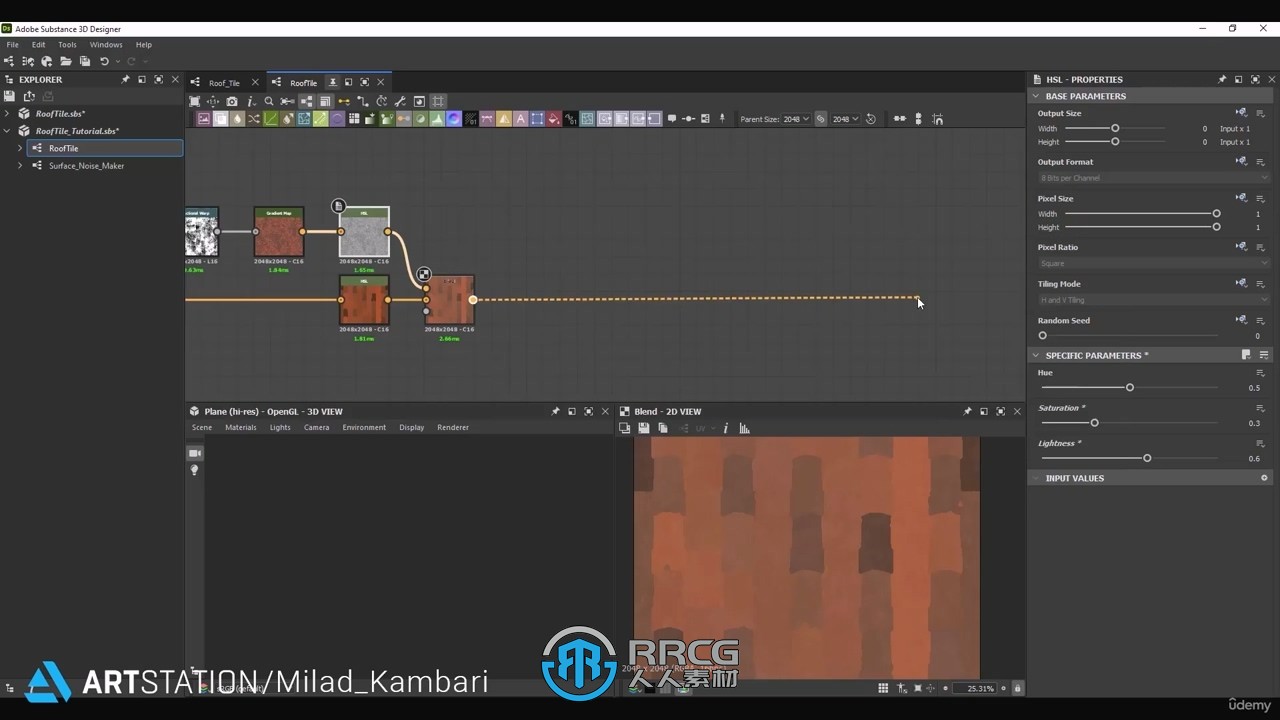Image resolution: width=1280 pixels, height=720 pixels.
Task: Adjust the Lightness slider
Action: (x=1147, y=458)
